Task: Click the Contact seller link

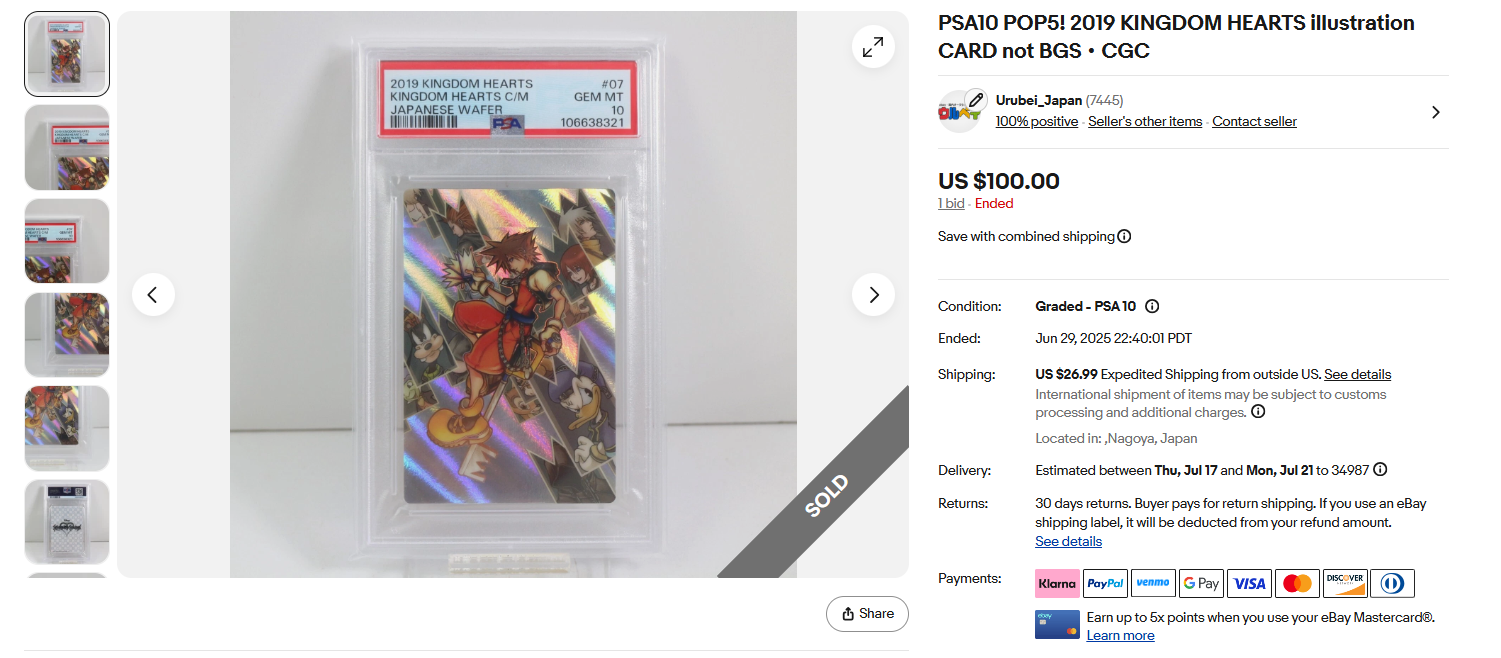Action: tap(1254, 122)
